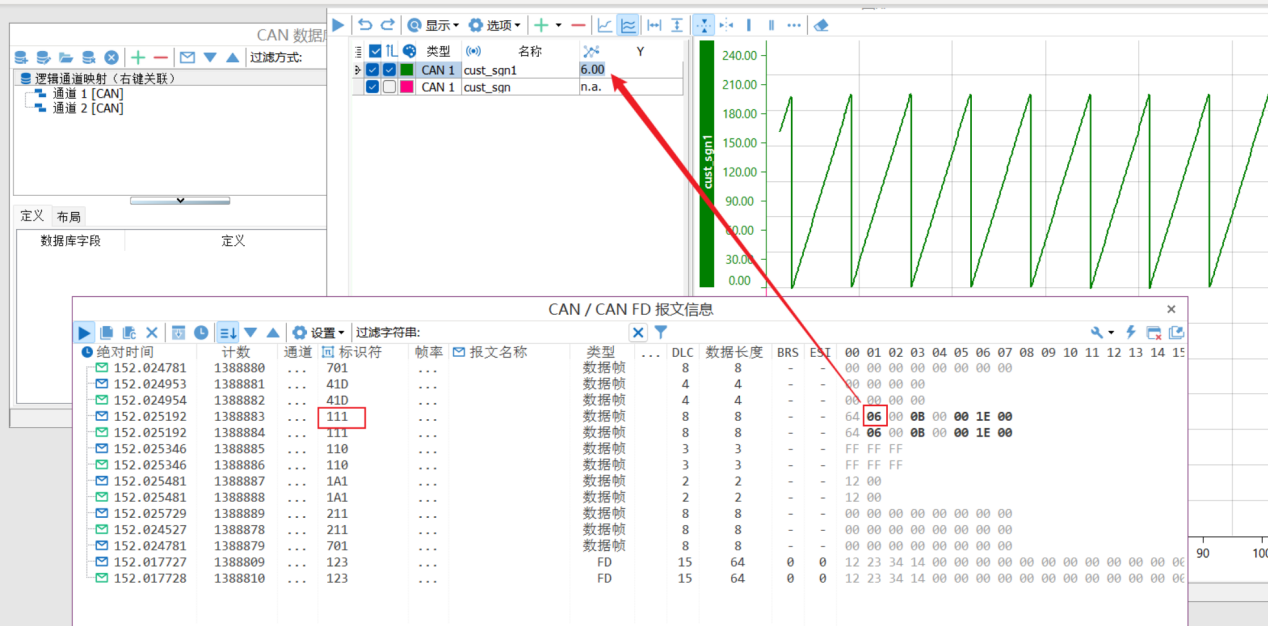This screenshot has width=1268, height=626.
Task: Switch to the 布局 tab
Action: click(68, 216)
